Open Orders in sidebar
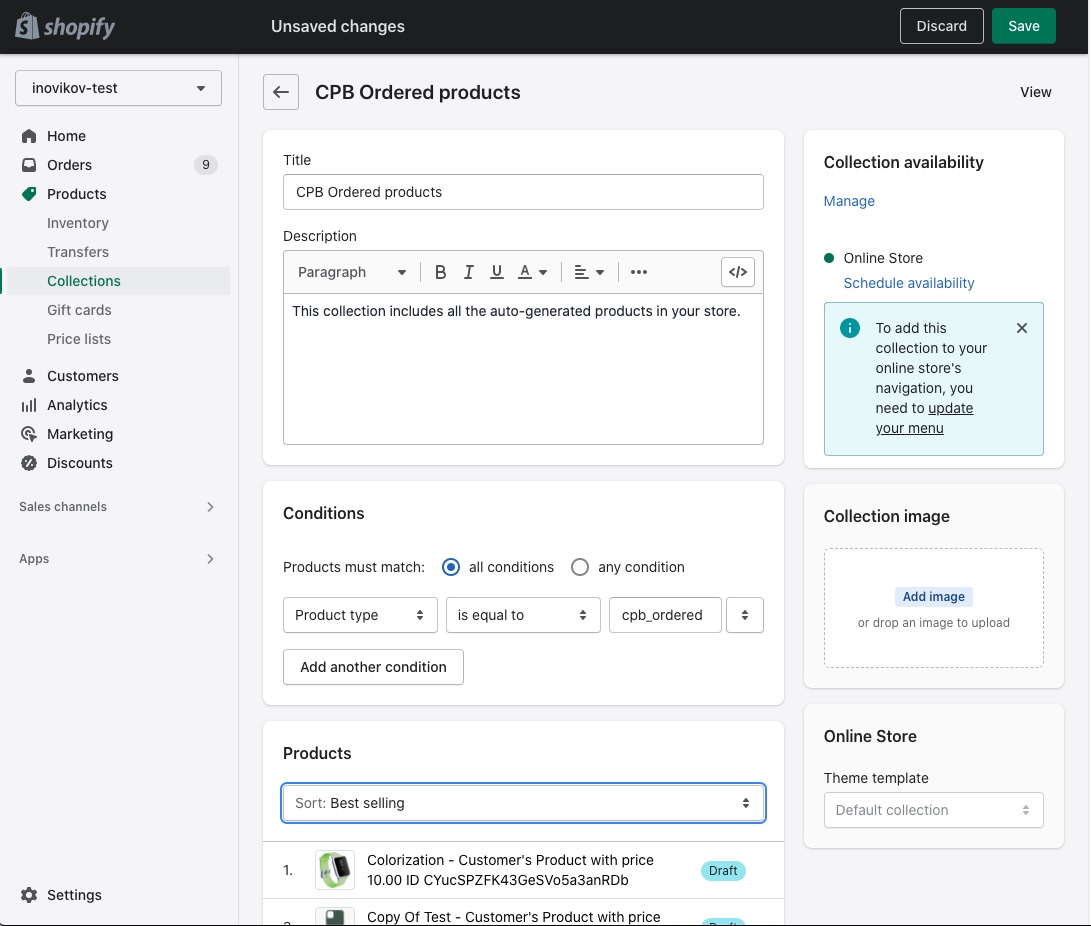1091x926 pixels. coord(70,165)
